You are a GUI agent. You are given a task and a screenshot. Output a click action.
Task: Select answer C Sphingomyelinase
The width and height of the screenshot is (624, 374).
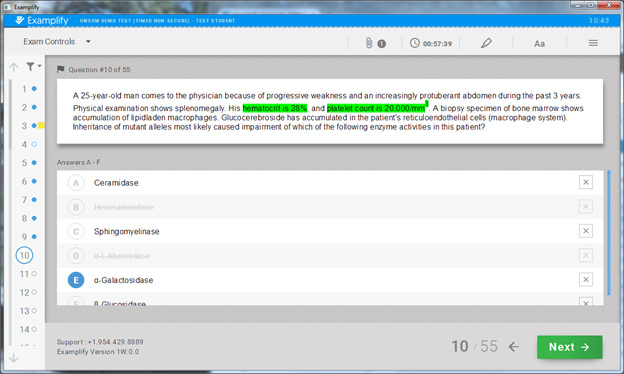(x=76, y=231)
